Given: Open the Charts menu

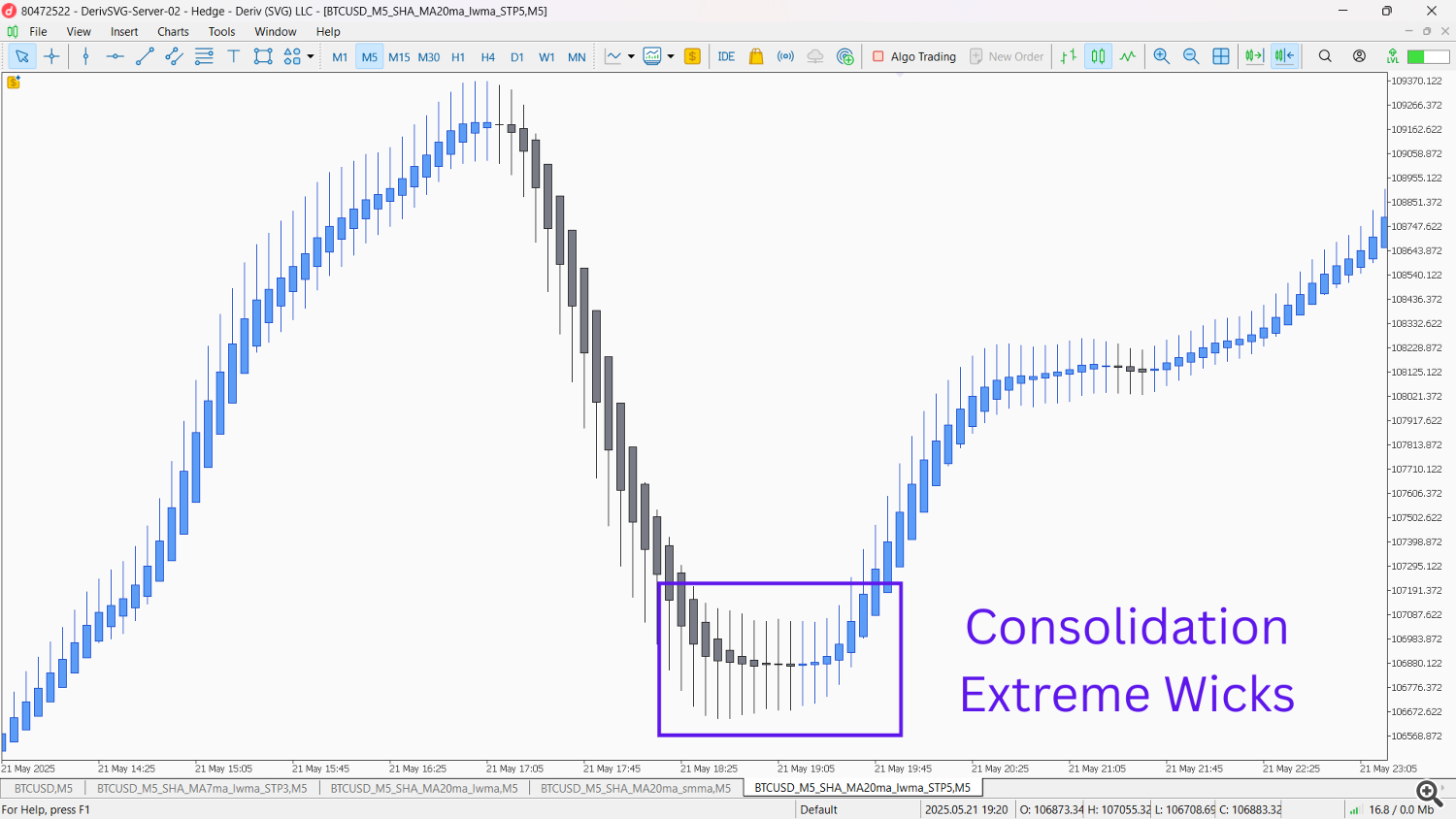Looking at the screenshot, I should pos(173,31).
